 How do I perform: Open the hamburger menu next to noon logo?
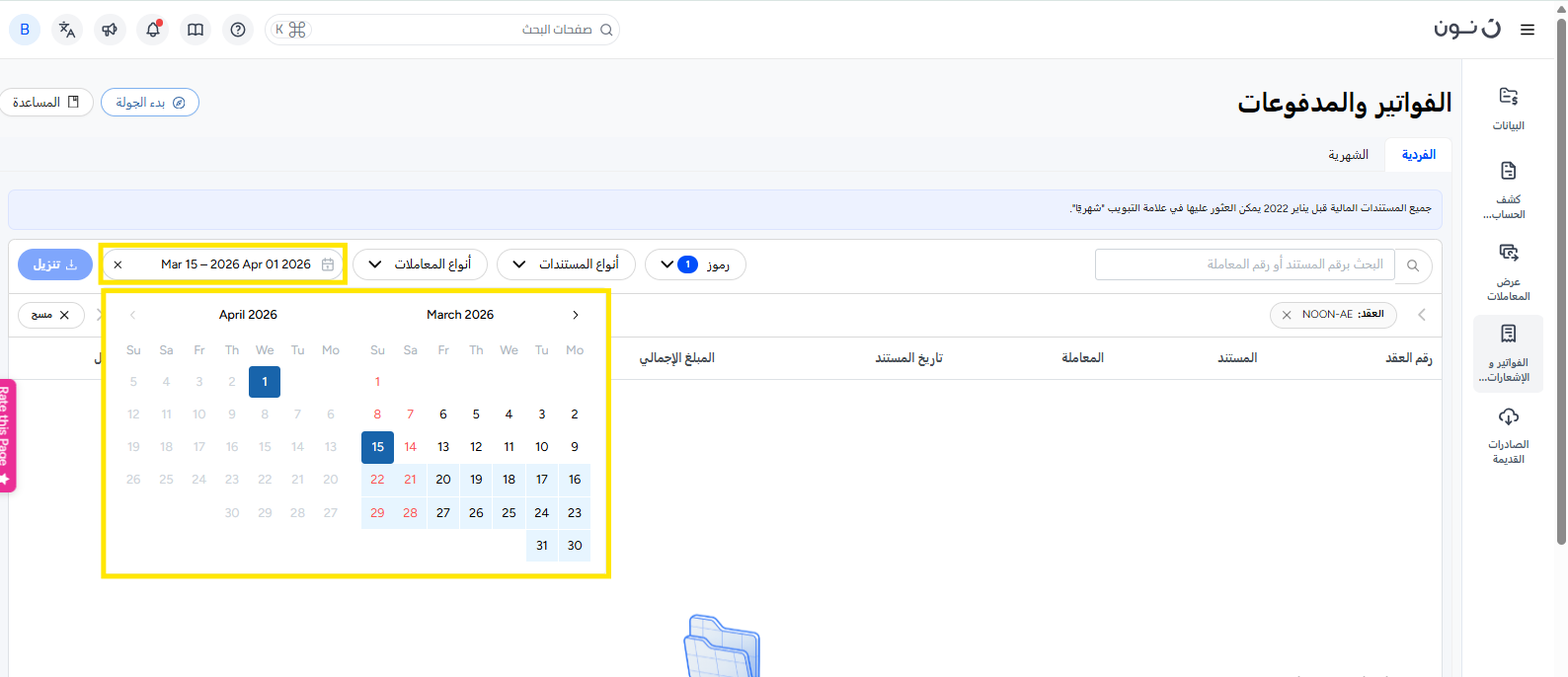[1528, 30]
